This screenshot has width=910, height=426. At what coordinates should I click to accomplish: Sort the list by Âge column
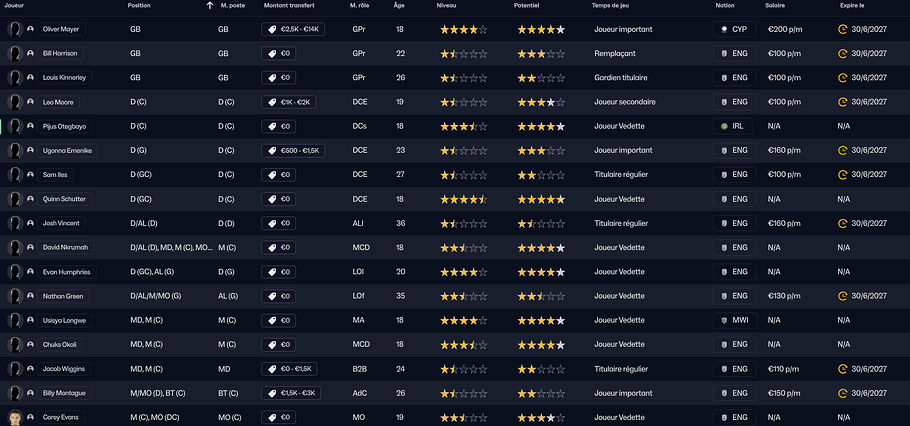(399, 6)
